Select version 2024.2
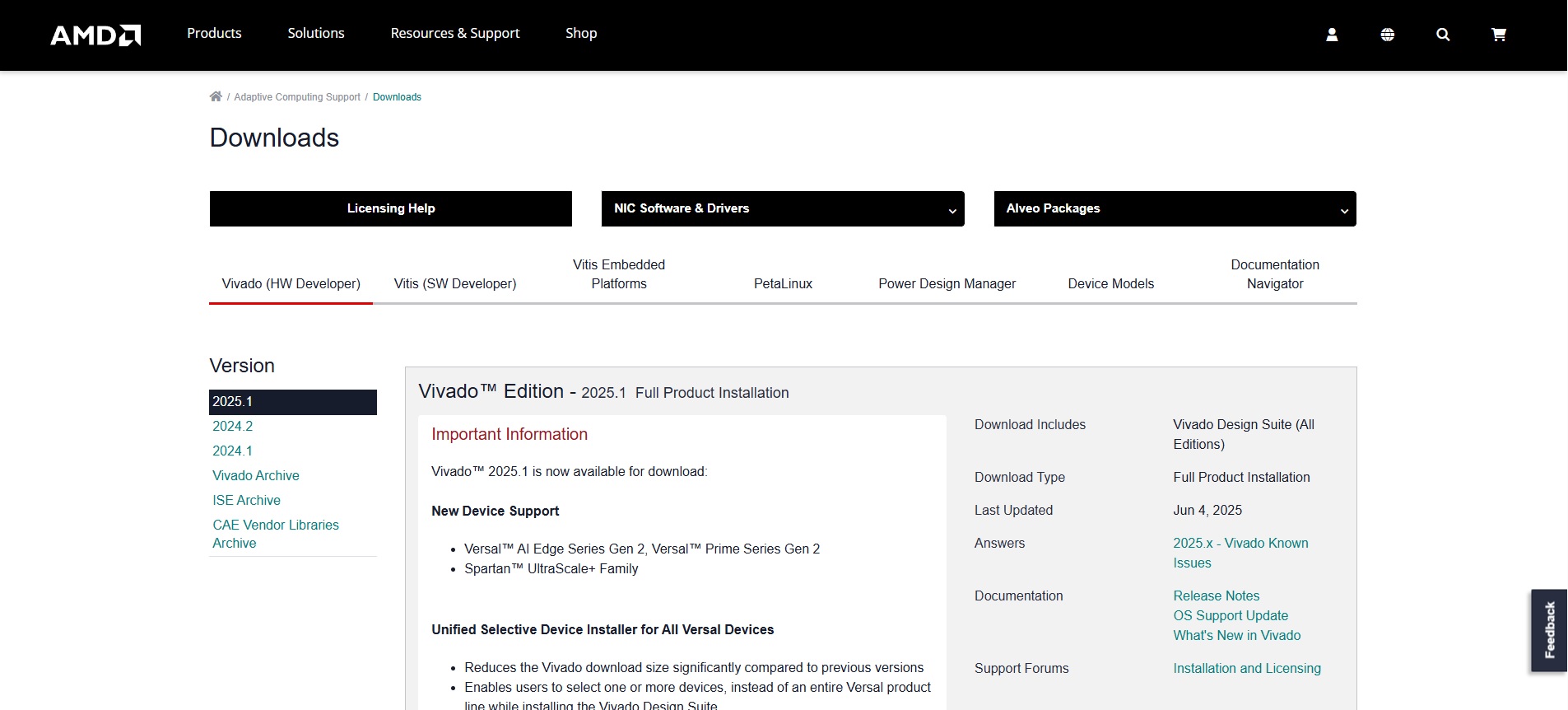The height and width of the screenshot is (710, 1568). tap(232, 426)
